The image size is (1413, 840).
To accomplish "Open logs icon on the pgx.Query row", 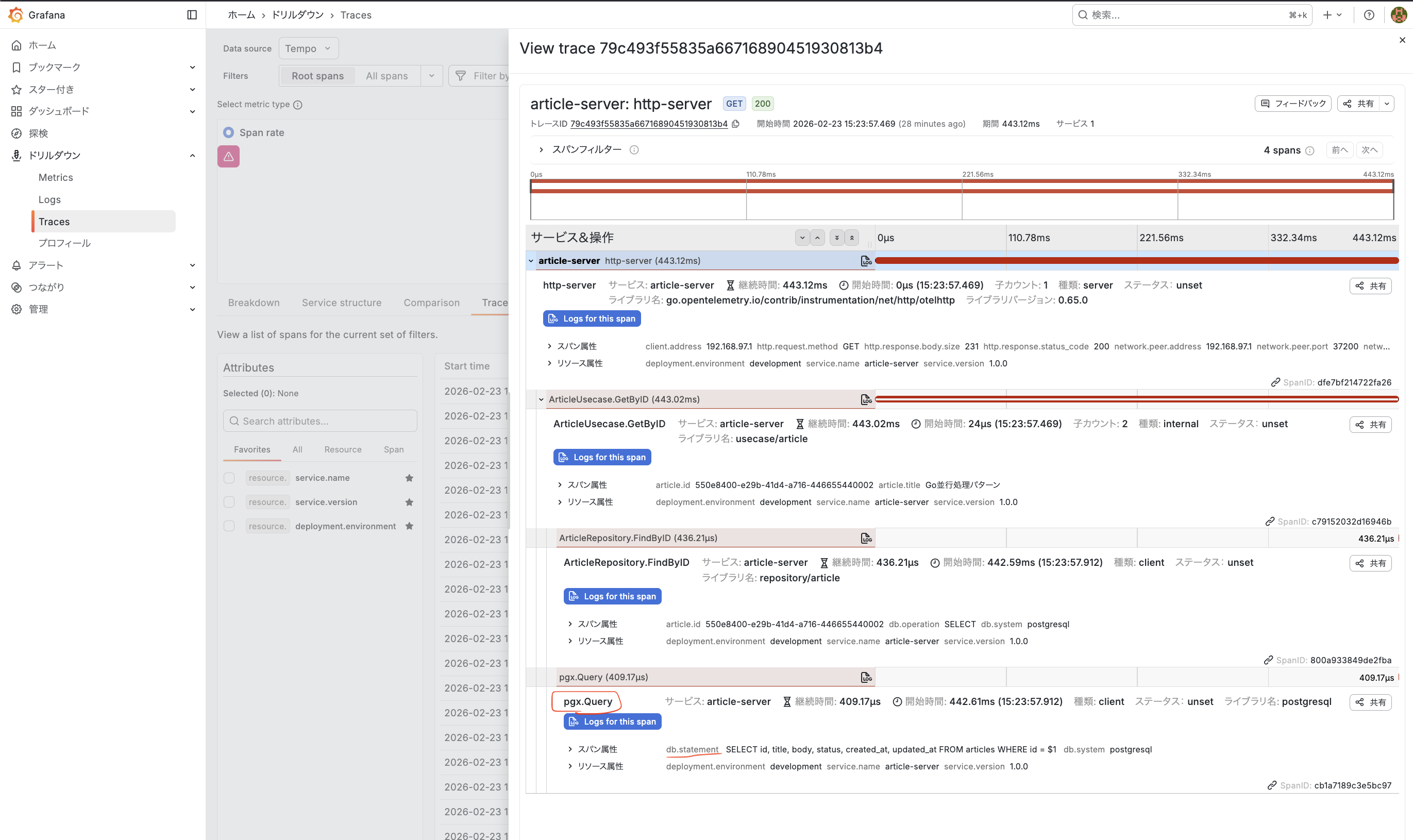I will pyautogui.click(x=866, y=677).
